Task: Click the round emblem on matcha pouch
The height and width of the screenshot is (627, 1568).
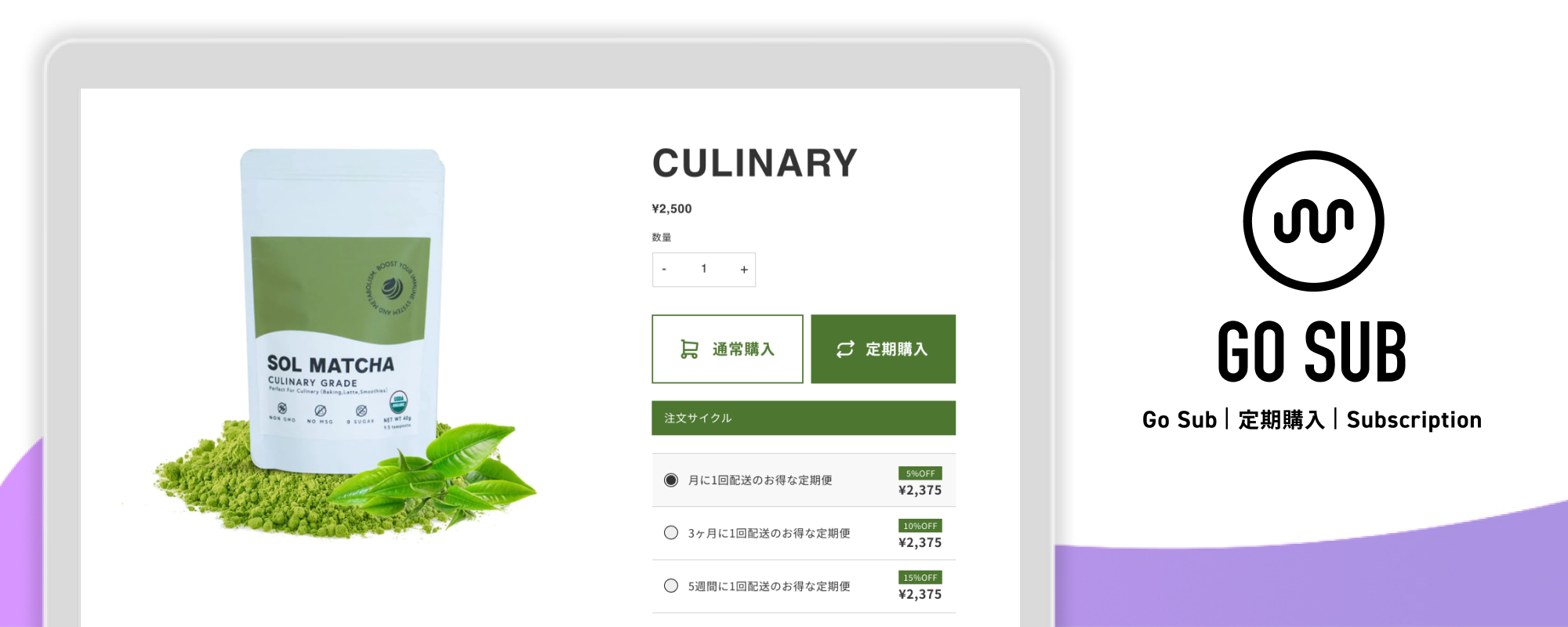Action: pos(392,288)
